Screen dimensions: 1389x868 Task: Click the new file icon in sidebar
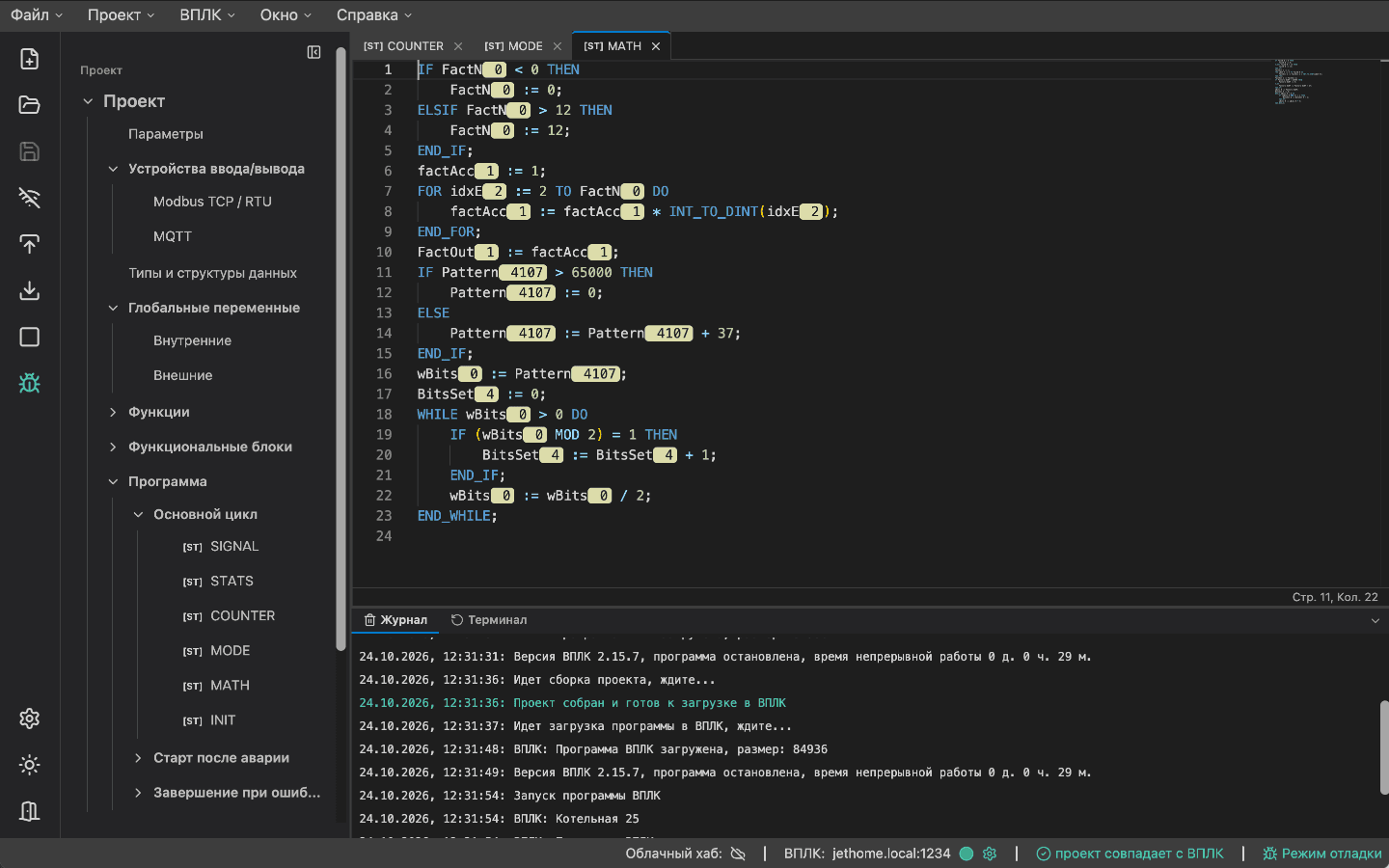pyautogui.click(x=30, y=59)
